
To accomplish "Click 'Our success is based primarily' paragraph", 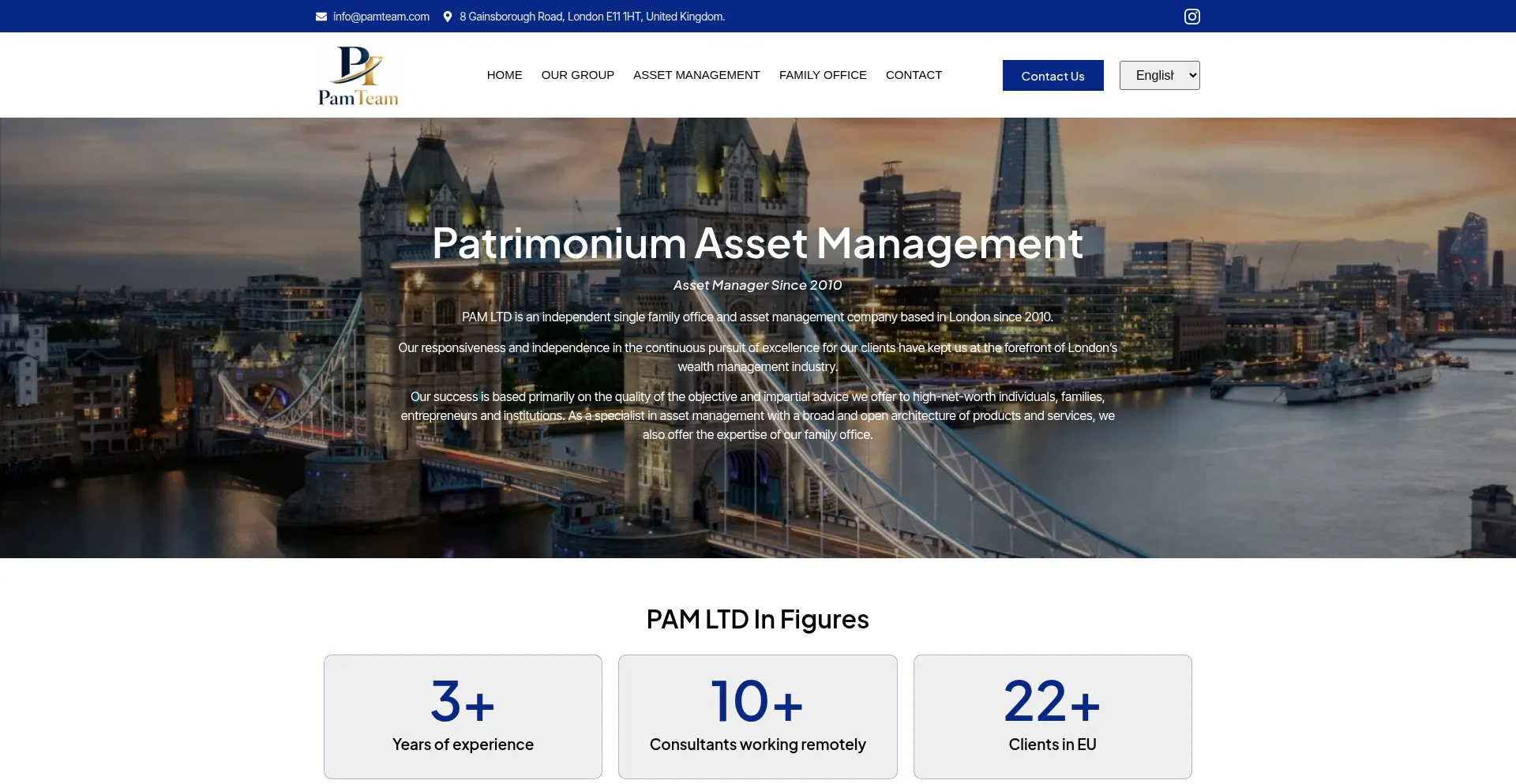I will click(758, 415).
